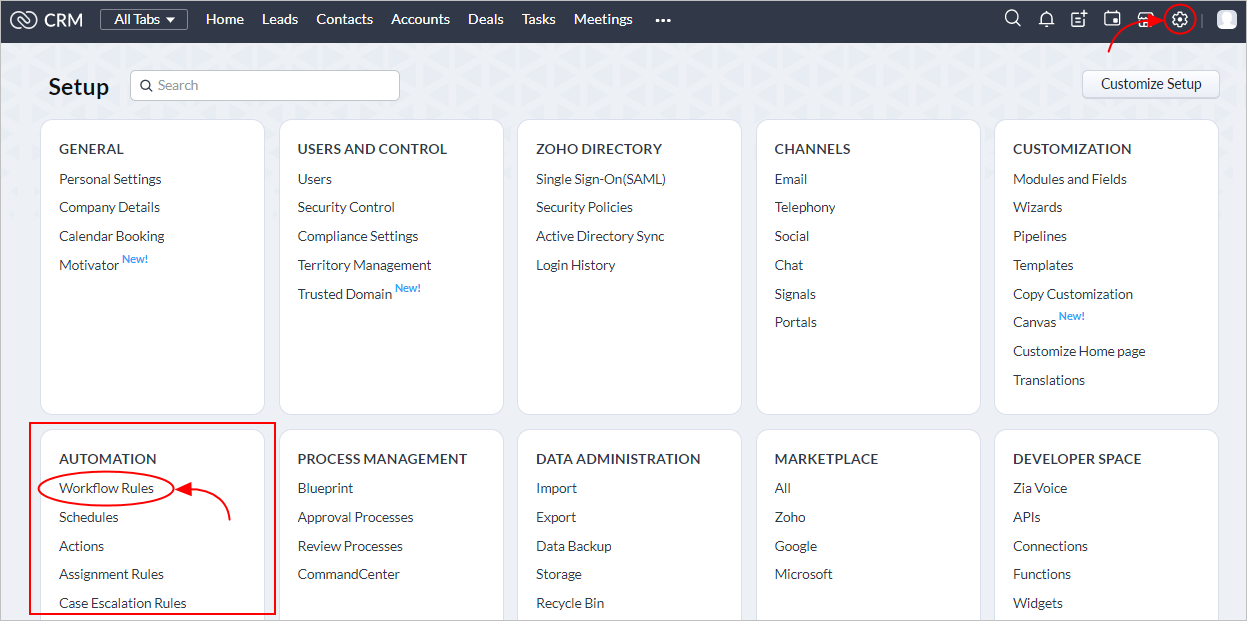Open the calendar icon in top bar
The height and width of the screenshot is (621, 1247).
[1112, 19]
